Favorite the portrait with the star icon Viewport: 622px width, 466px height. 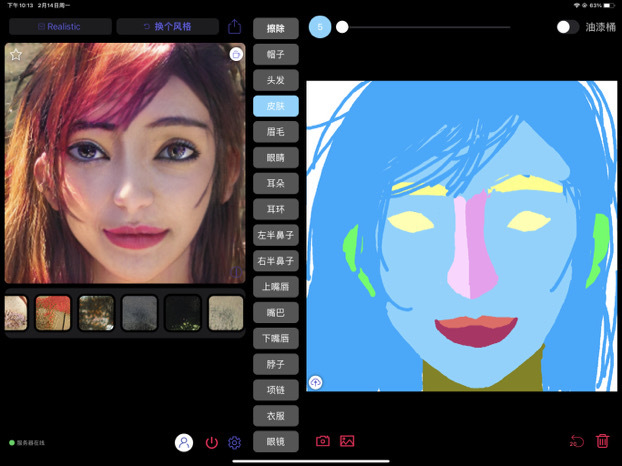16,54
